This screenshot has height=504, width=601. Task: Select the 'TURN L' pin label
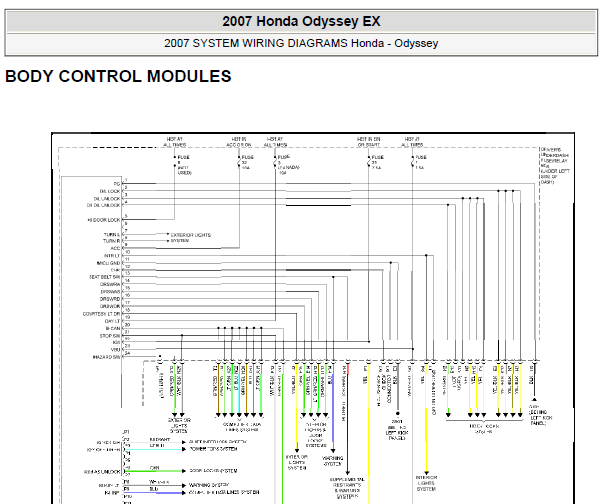tap(112, 235)
